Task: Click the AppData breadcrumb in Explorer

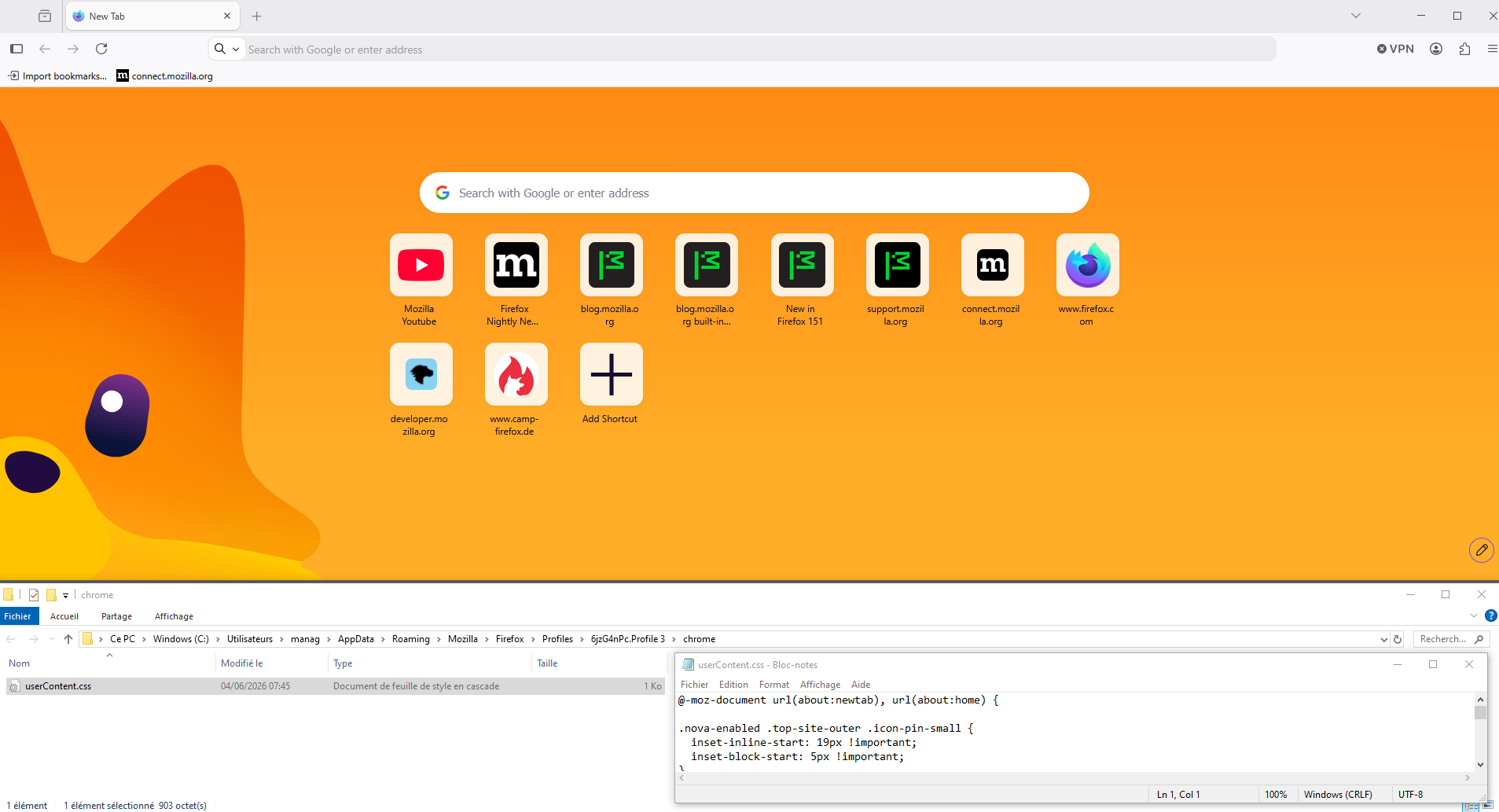Action: tap(356, 639)
